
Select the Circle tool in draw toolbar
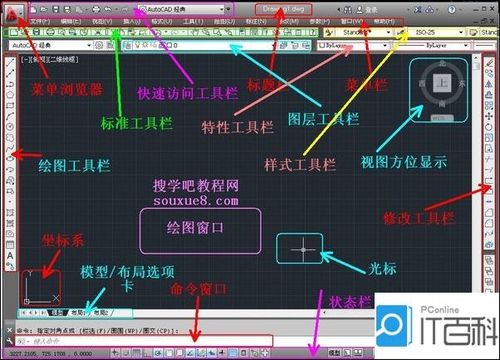pyautogui.click(x=10, y=127)
